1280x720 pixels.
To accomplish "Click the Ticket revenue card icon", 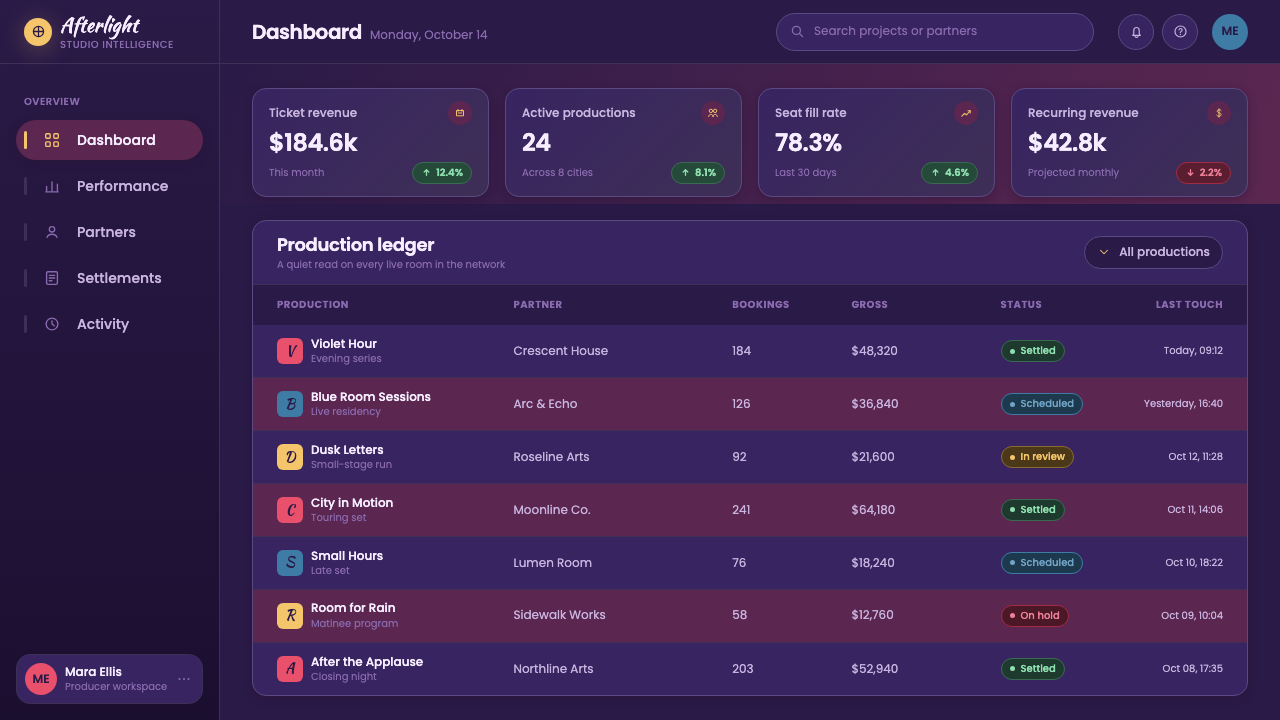I will 460,113.
